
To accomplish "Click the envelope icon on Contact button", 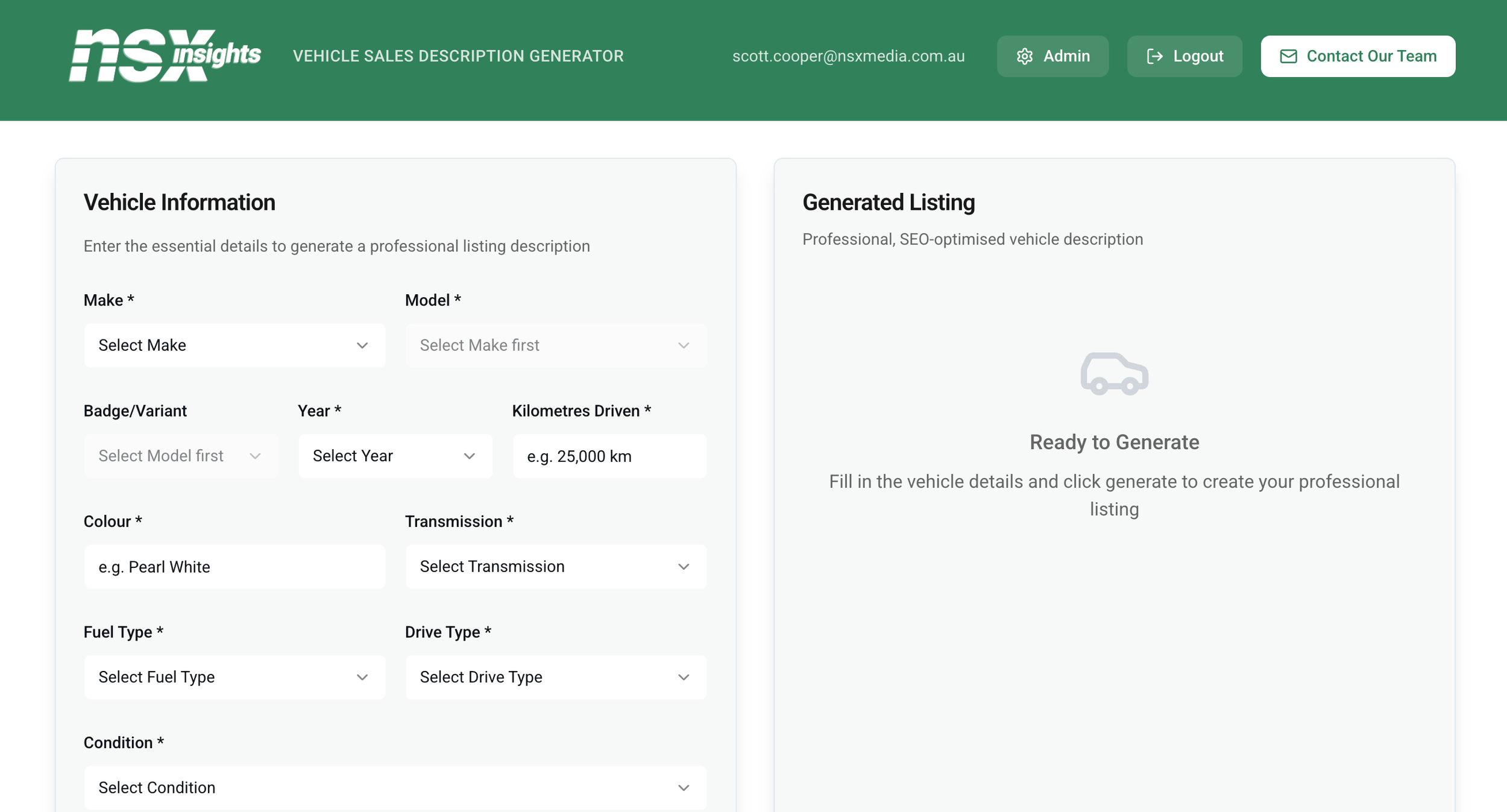I will tap(1288, 56).
